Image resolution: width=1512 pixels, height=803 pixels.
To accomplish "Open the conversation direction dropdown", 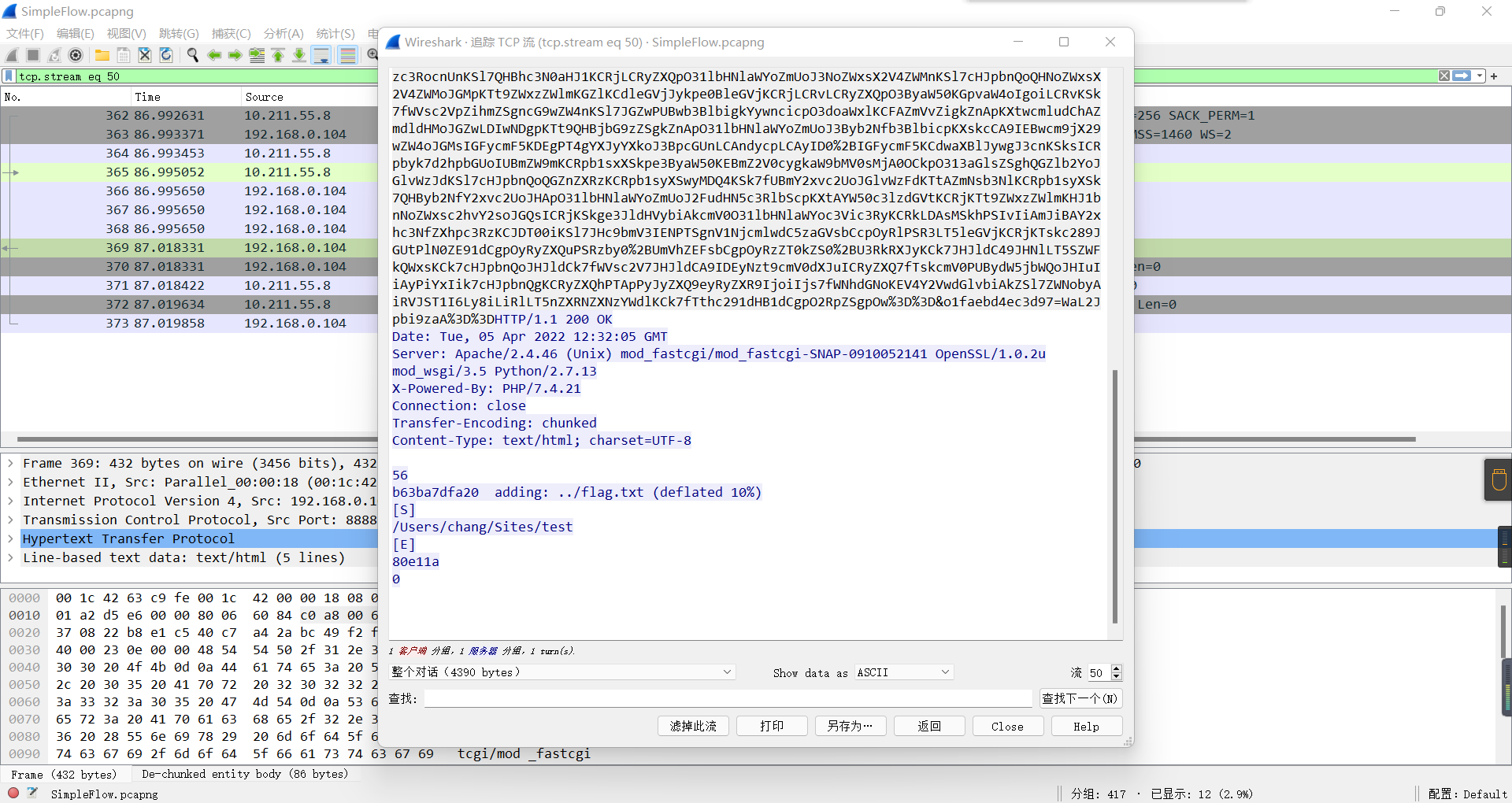I will (562, 672).
